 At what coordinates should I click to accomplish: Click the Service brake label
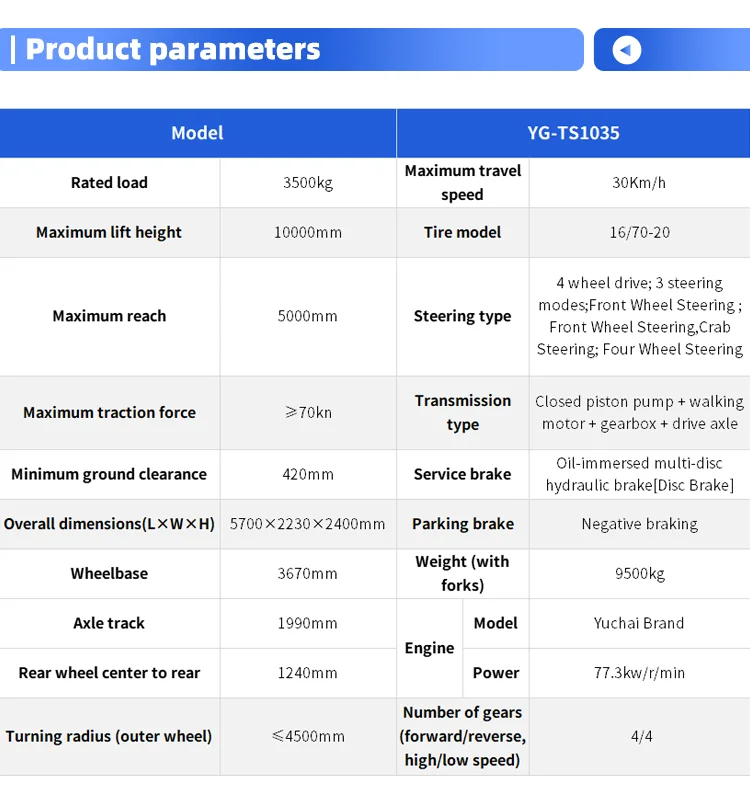tap(462, 474)
